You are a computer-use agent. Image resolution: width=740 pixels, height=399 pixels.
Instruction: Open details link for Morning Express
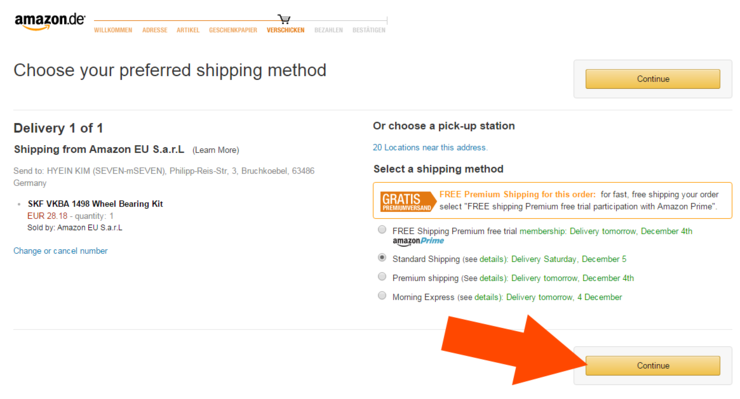pos(487,297)
